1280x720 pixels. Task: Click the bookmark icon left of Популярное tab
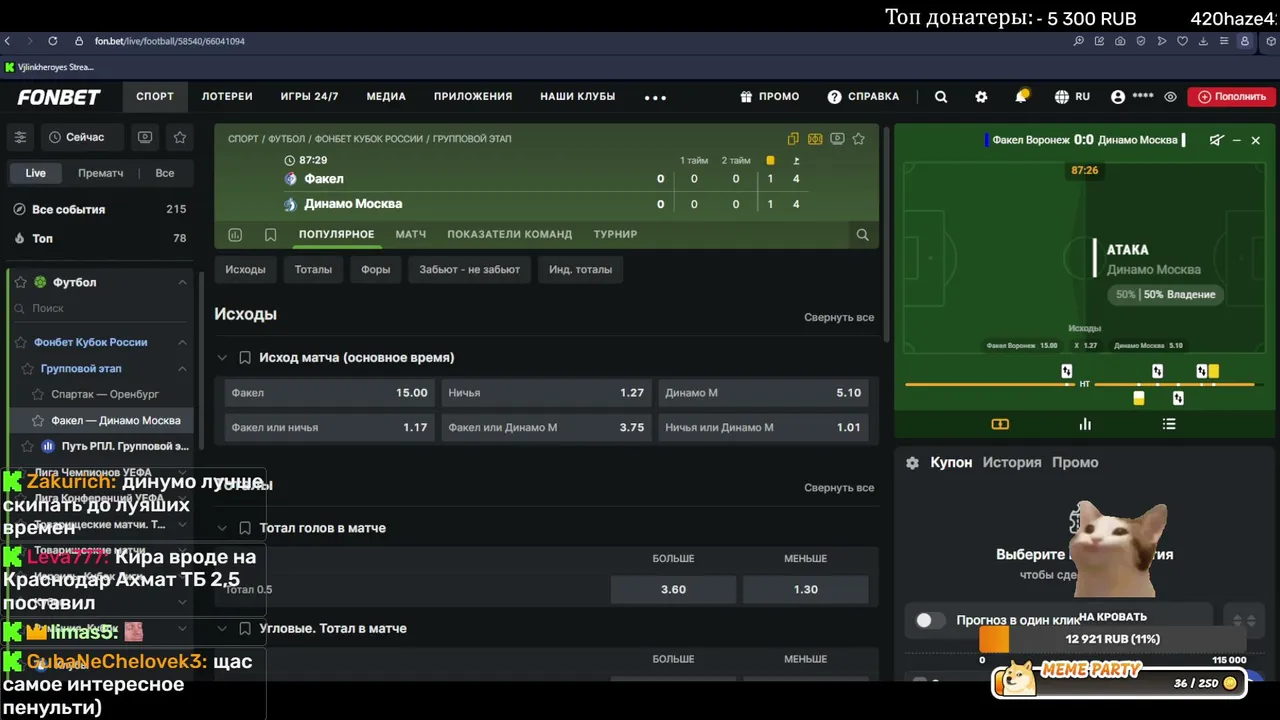coord(270,235)
